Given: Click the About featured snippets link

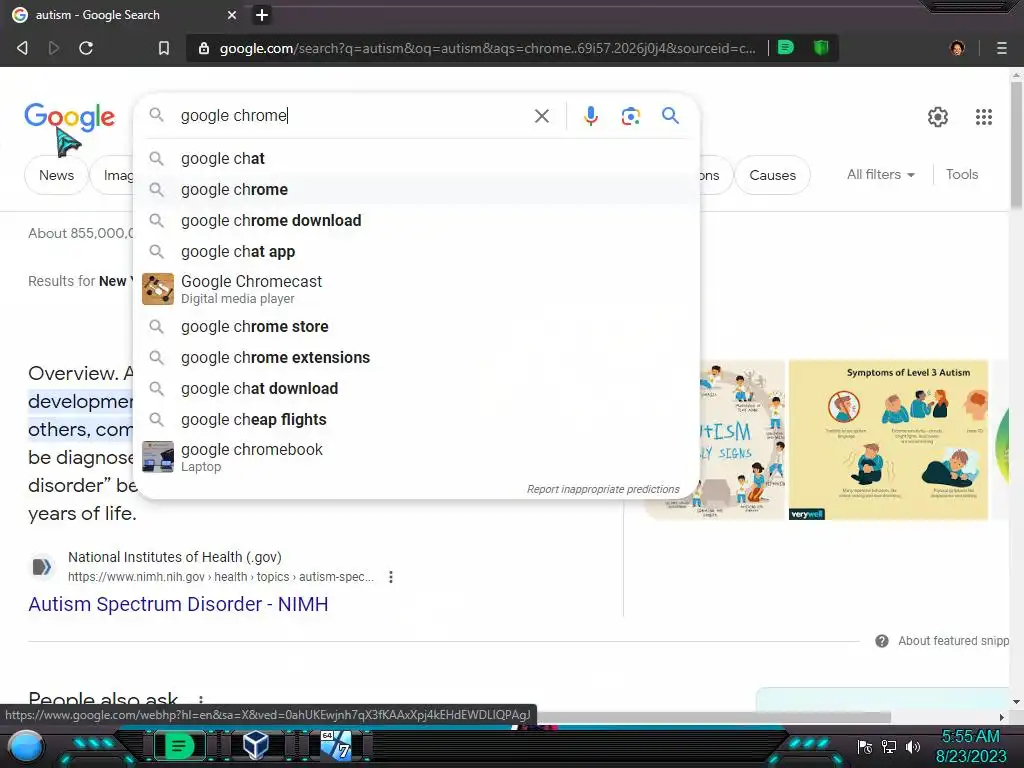Looking at the screenshot, I should point(953,641).
